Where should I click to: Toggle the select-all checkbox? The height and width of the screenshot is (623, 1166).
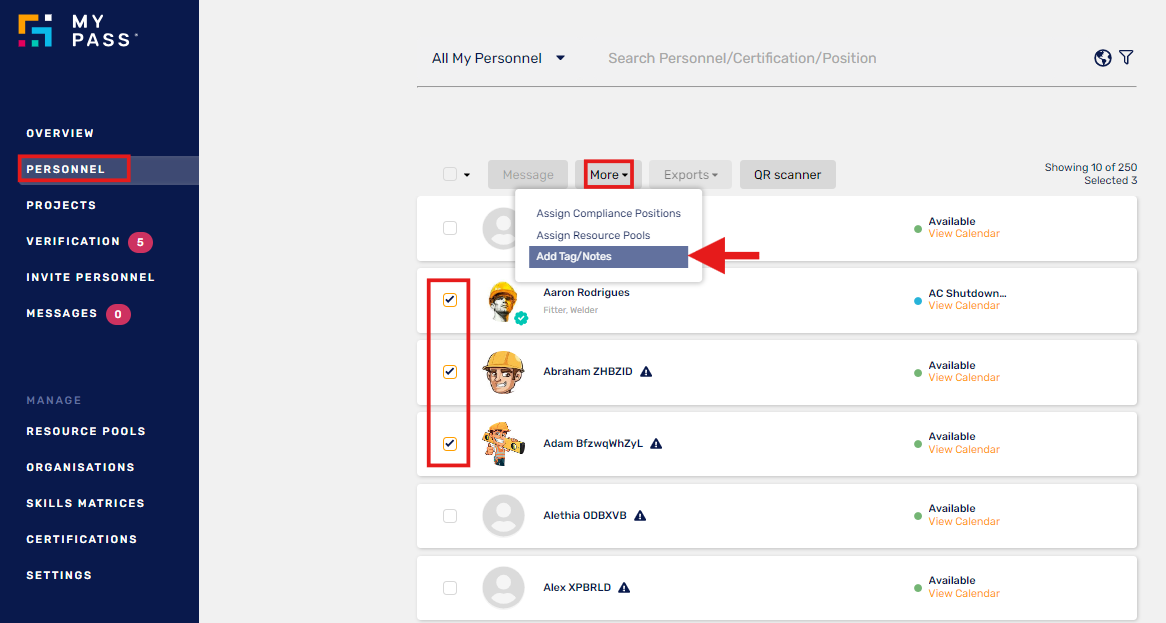click(450, 175)
